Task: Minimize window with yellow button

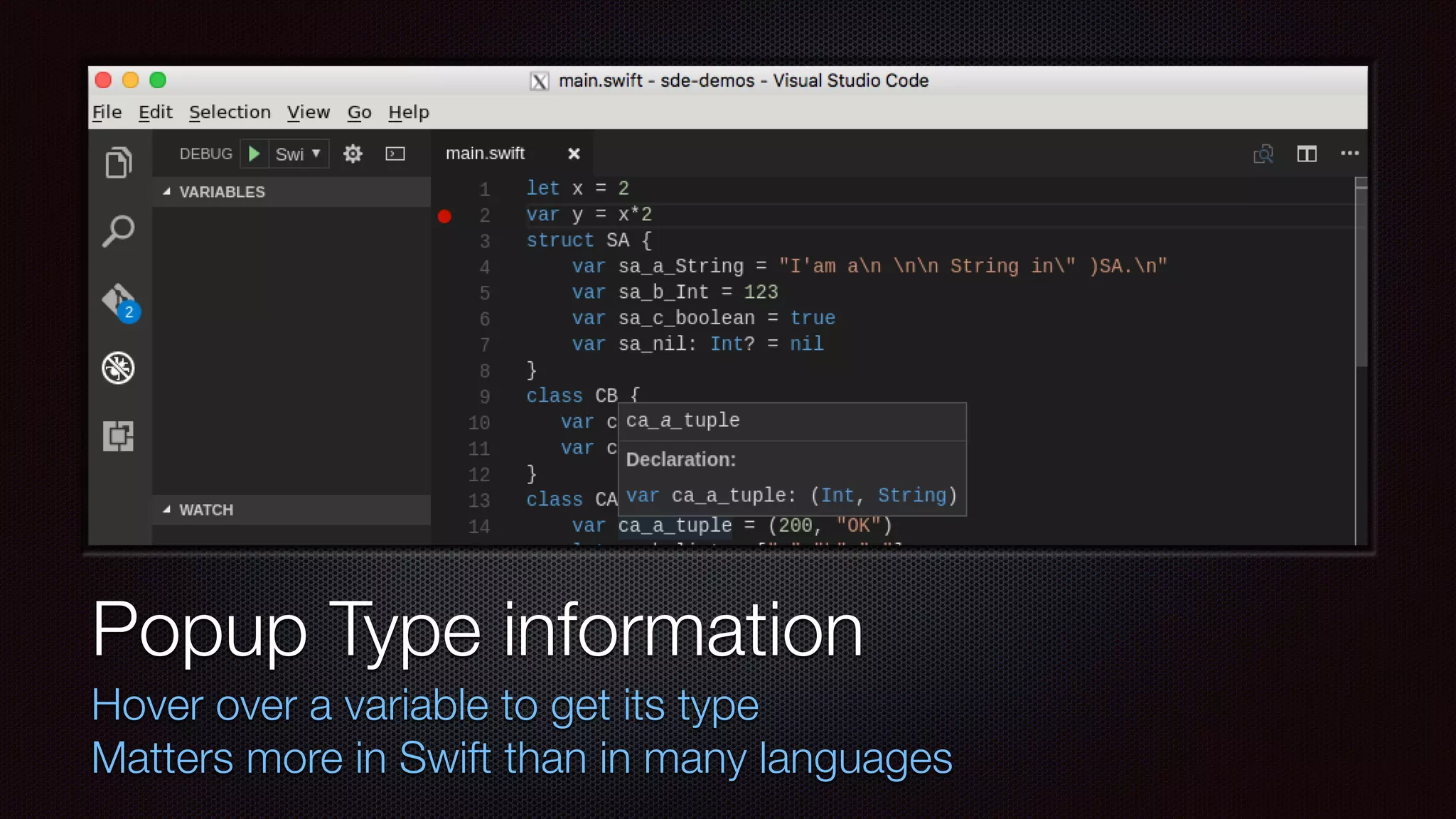Action: (130, 80)
